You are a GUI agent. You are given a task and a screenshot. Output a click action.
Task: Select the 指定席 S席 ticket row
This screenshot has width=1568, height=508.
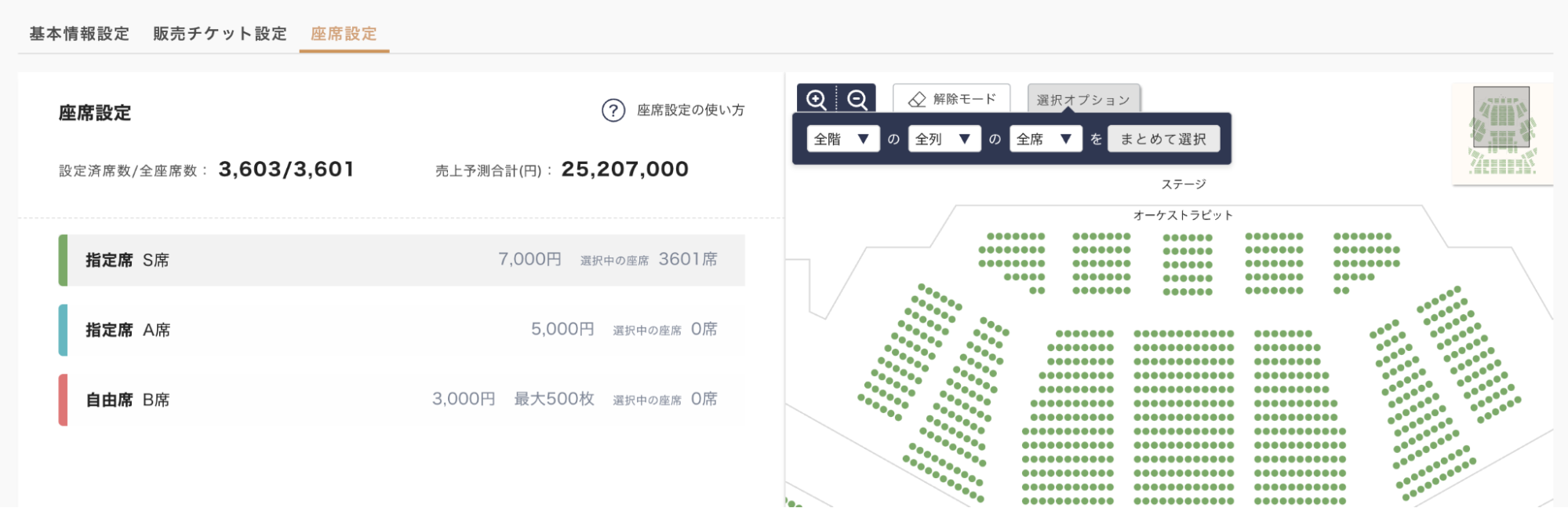402,260
